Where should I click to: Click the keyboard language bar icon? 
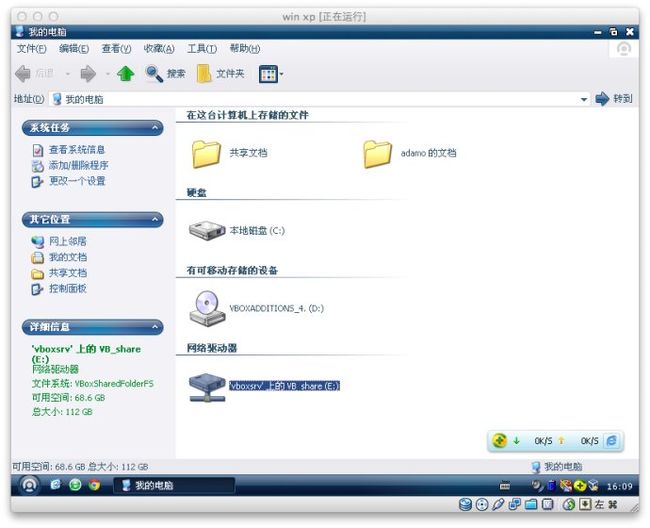[x=505, y=486]
